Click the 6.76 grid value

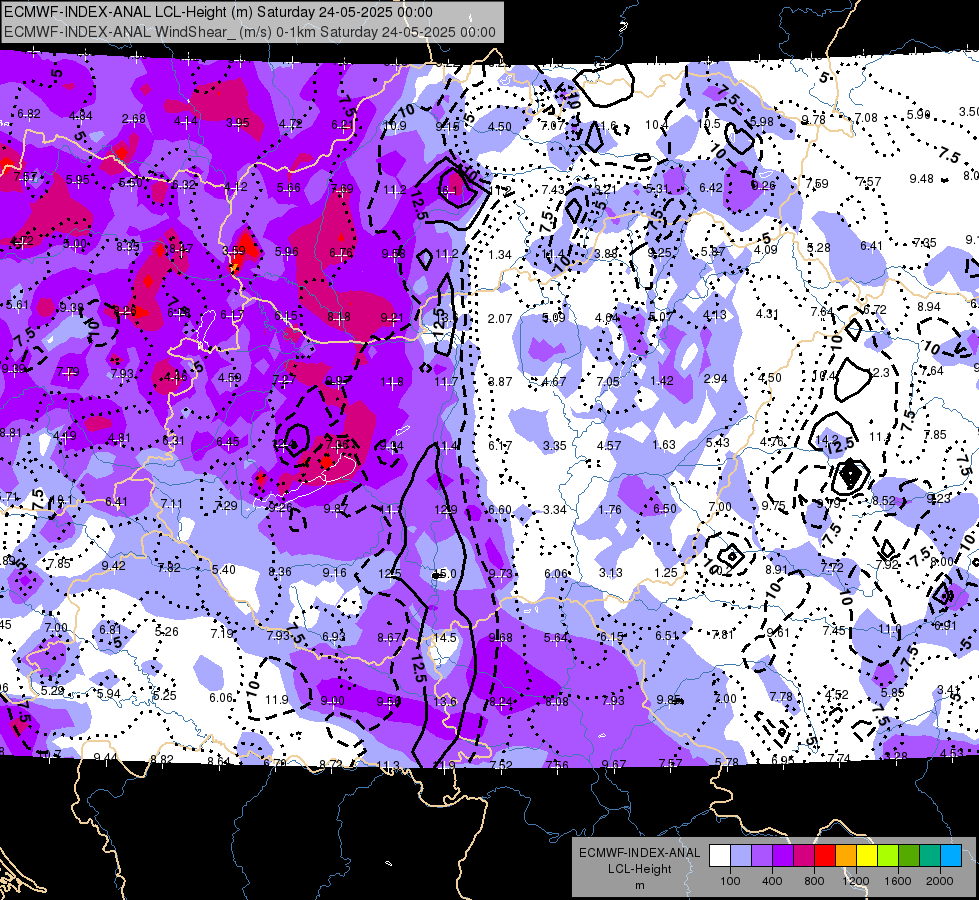tap(342, 253)
